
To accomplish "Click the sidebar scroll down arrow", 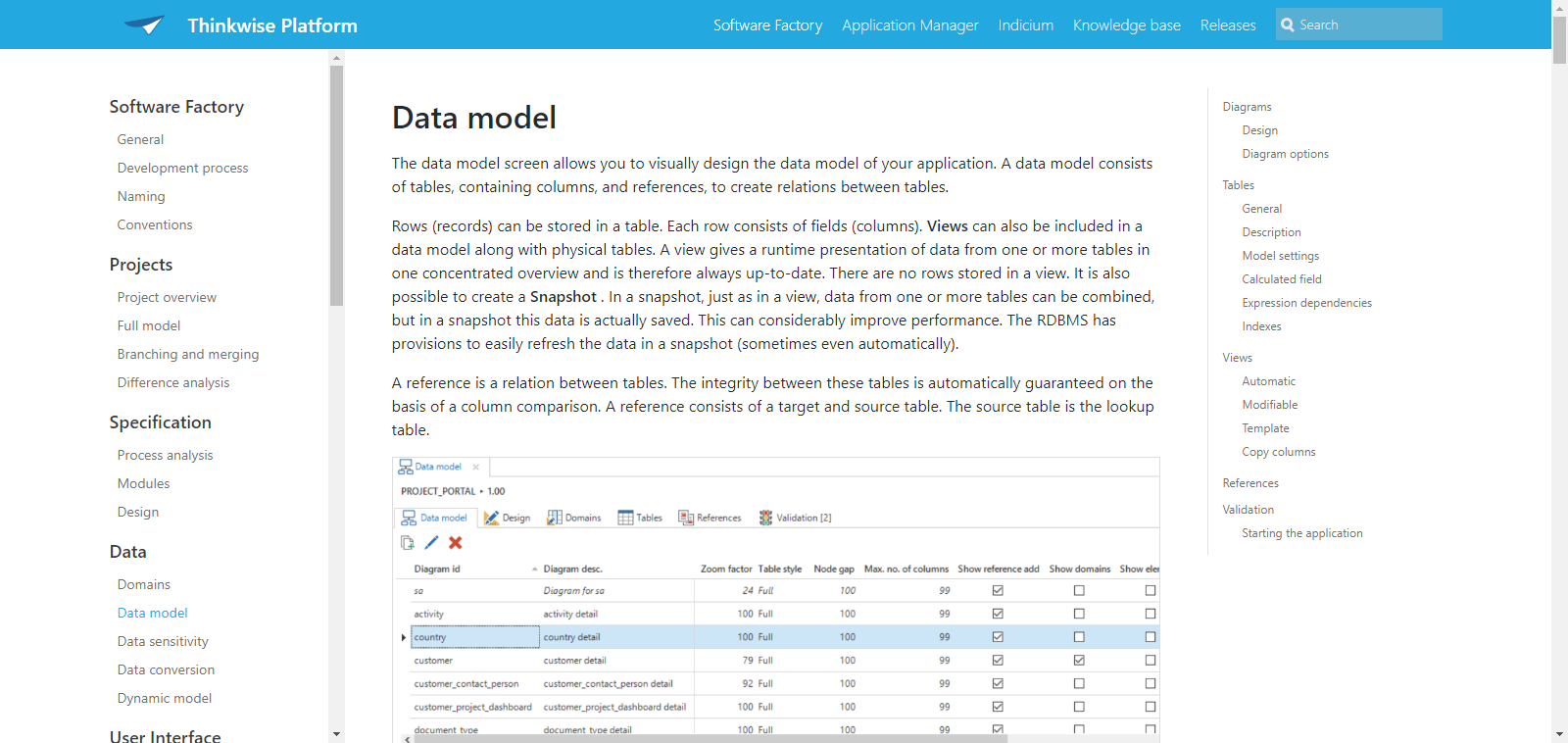I will (336, 734).
